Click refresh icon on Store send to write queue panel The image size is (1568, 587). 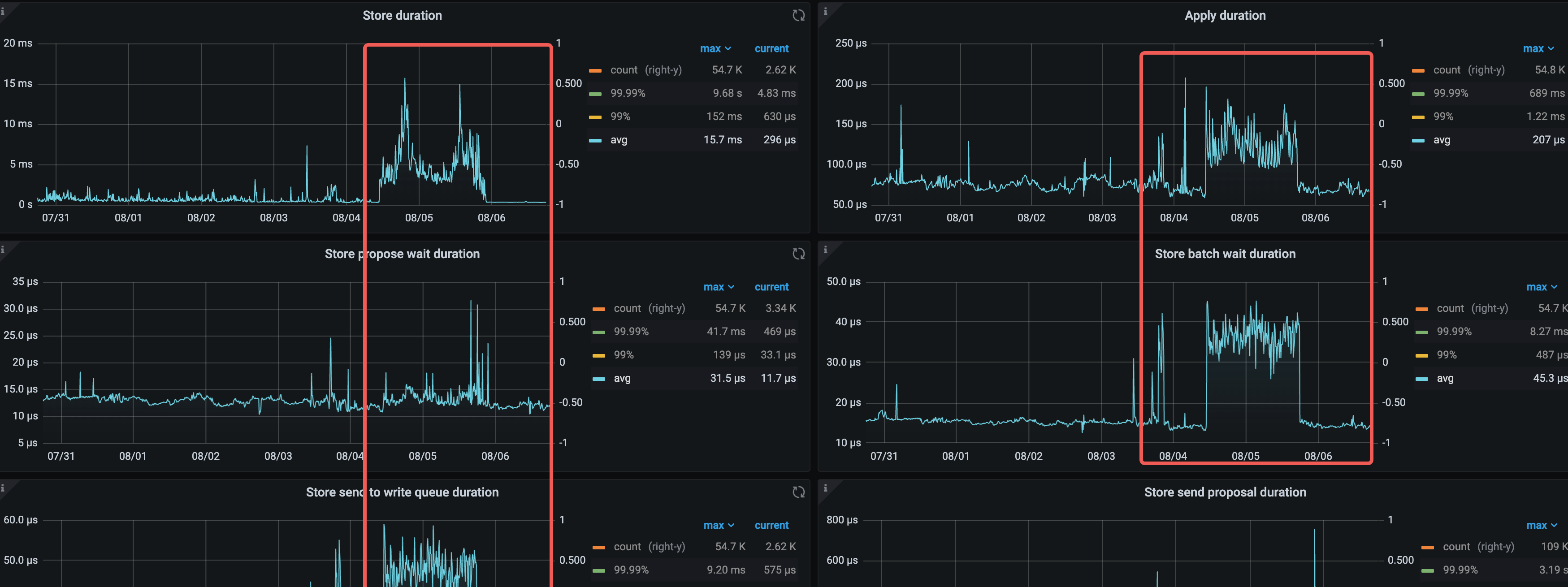coord(799,492)
